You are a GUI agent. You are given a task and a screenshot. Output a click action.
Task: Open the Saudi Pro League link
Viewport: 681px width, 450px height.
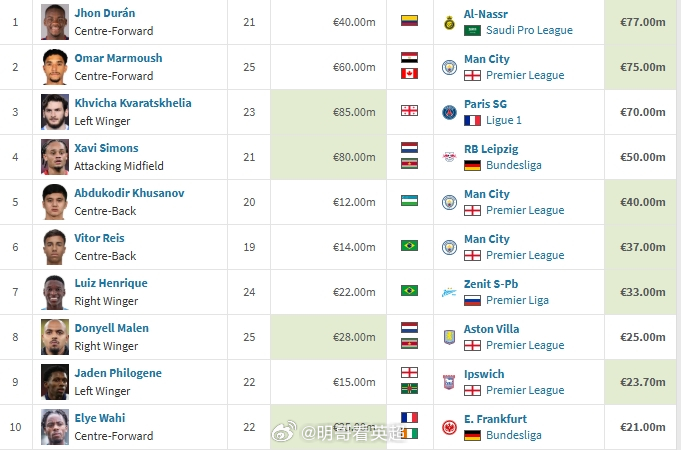[x=529, y=30]
